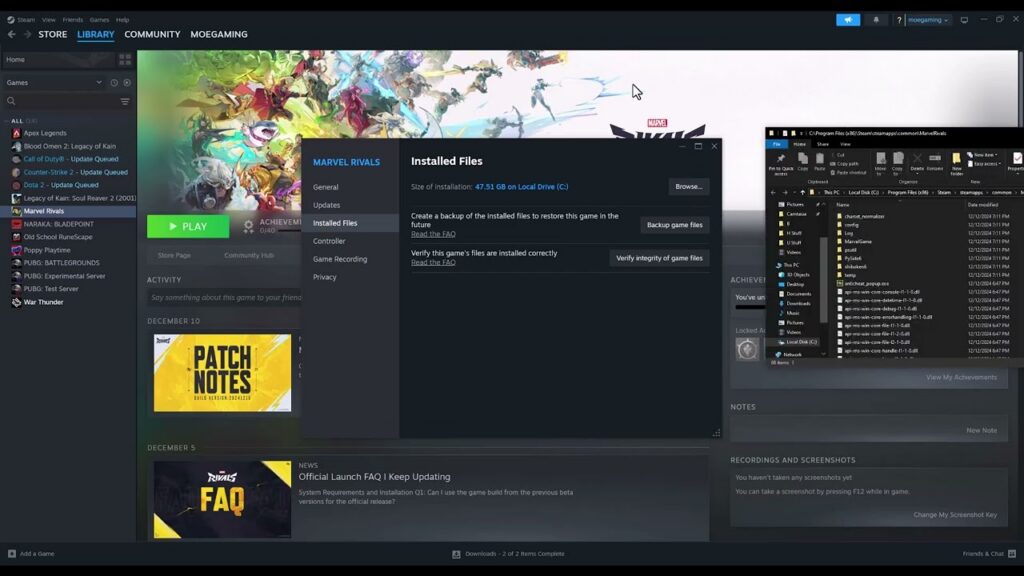Click the Up arrow in File Explorer navigation
The image size is (1024, 576).
coord(802,193)
